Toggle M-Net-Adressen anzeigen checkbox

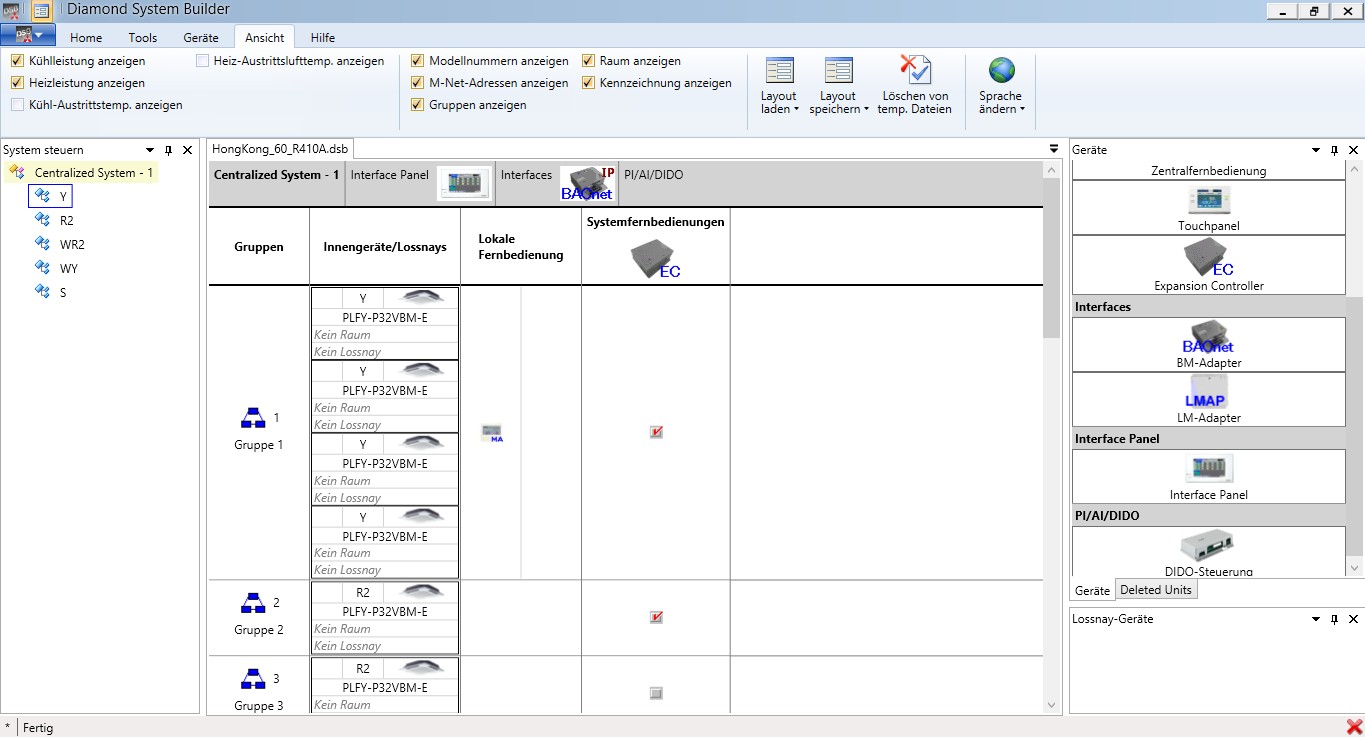417,83
